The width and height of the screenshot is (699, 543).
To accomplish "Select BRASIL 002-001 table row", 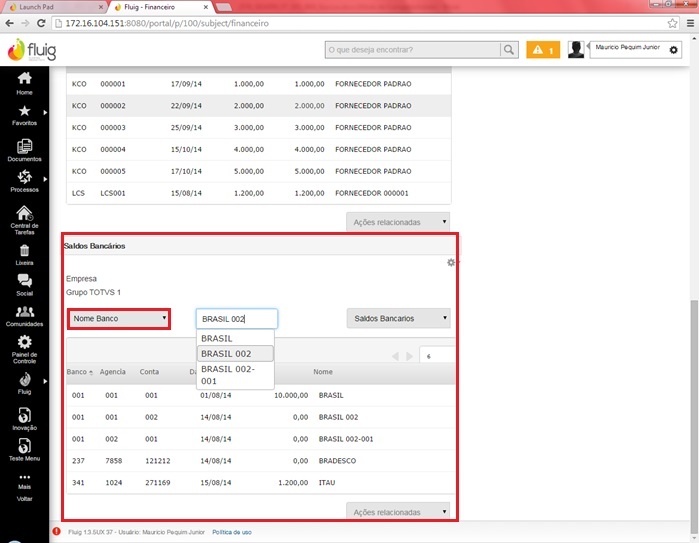I will tap(261, 439).
